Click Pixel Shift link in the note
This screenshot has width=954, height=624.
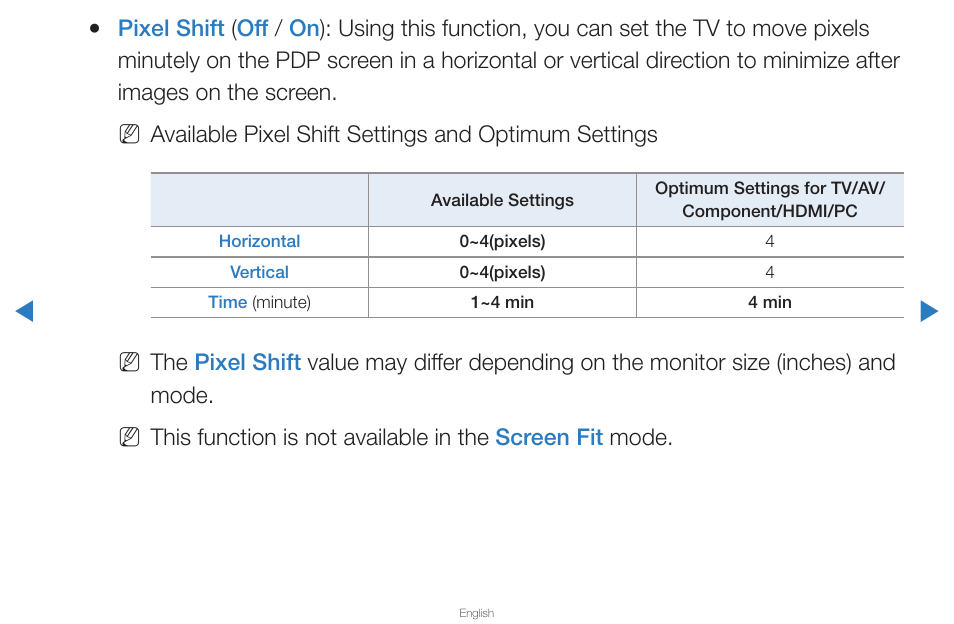click(x=248, y=362)
